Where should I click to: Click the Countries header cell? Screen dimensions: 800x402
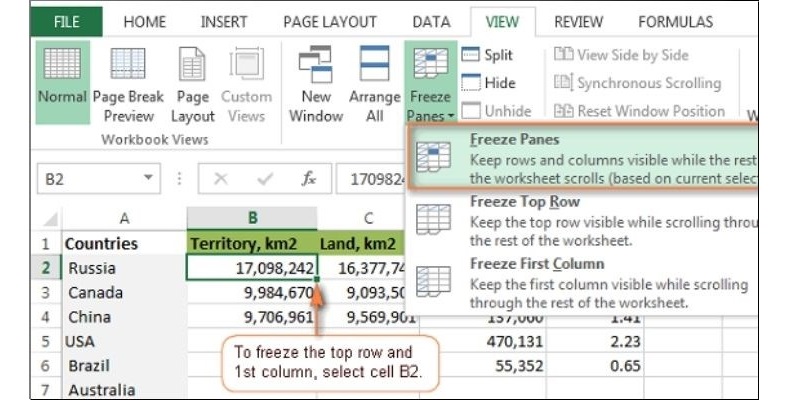124,243
